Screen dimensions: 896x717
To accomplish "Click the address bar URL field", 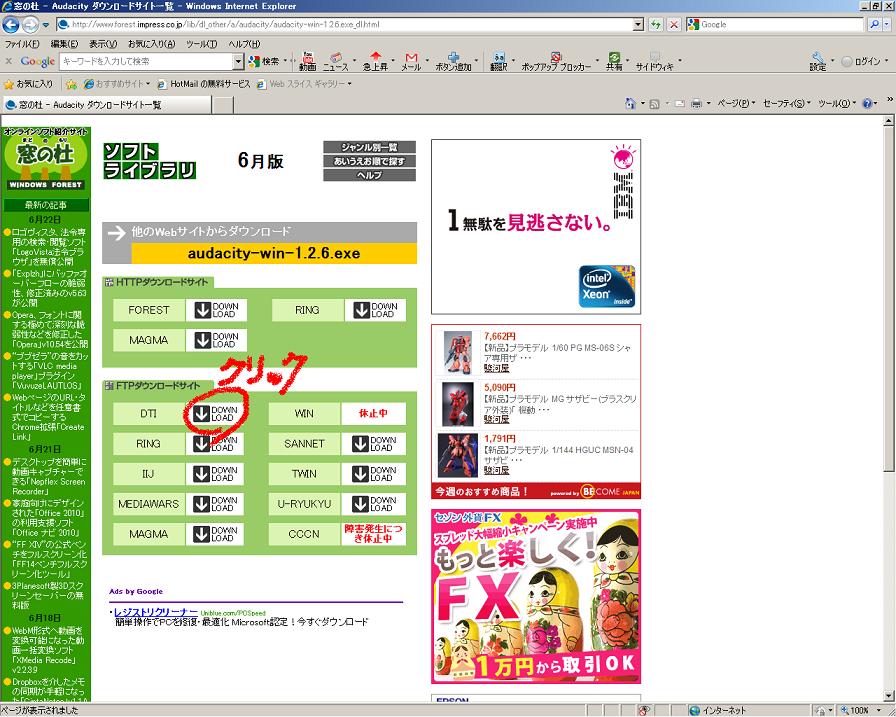I will (345, 25).
